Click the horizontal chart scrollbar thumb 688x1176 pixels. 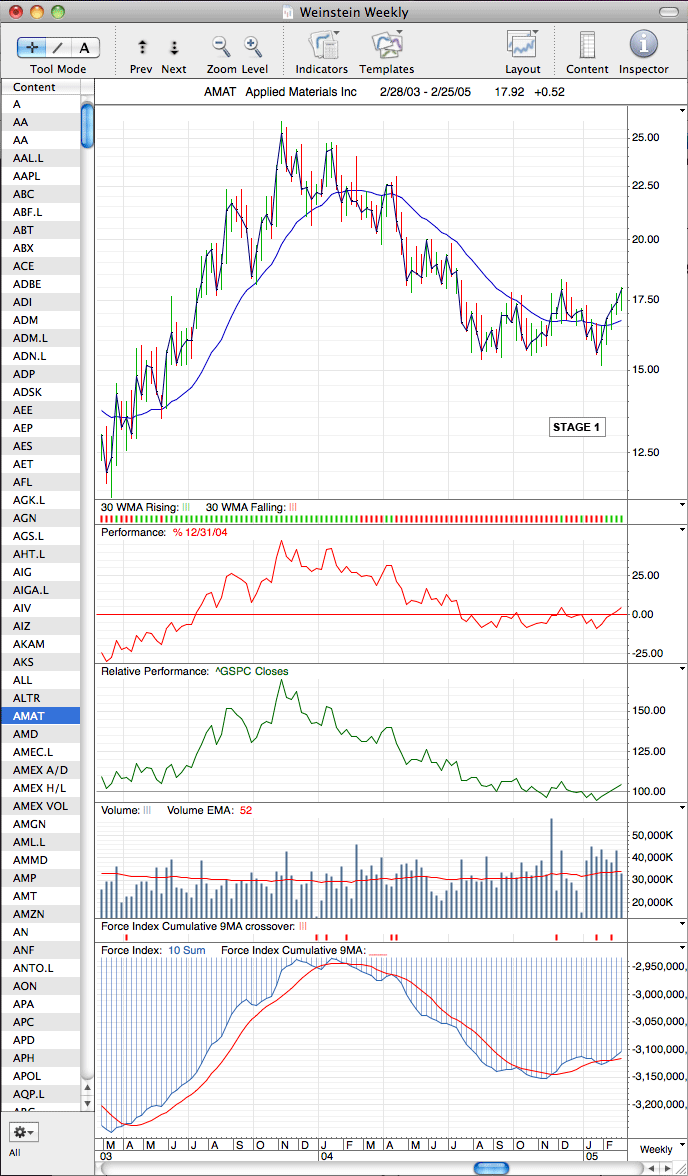tap(491, 1168)
